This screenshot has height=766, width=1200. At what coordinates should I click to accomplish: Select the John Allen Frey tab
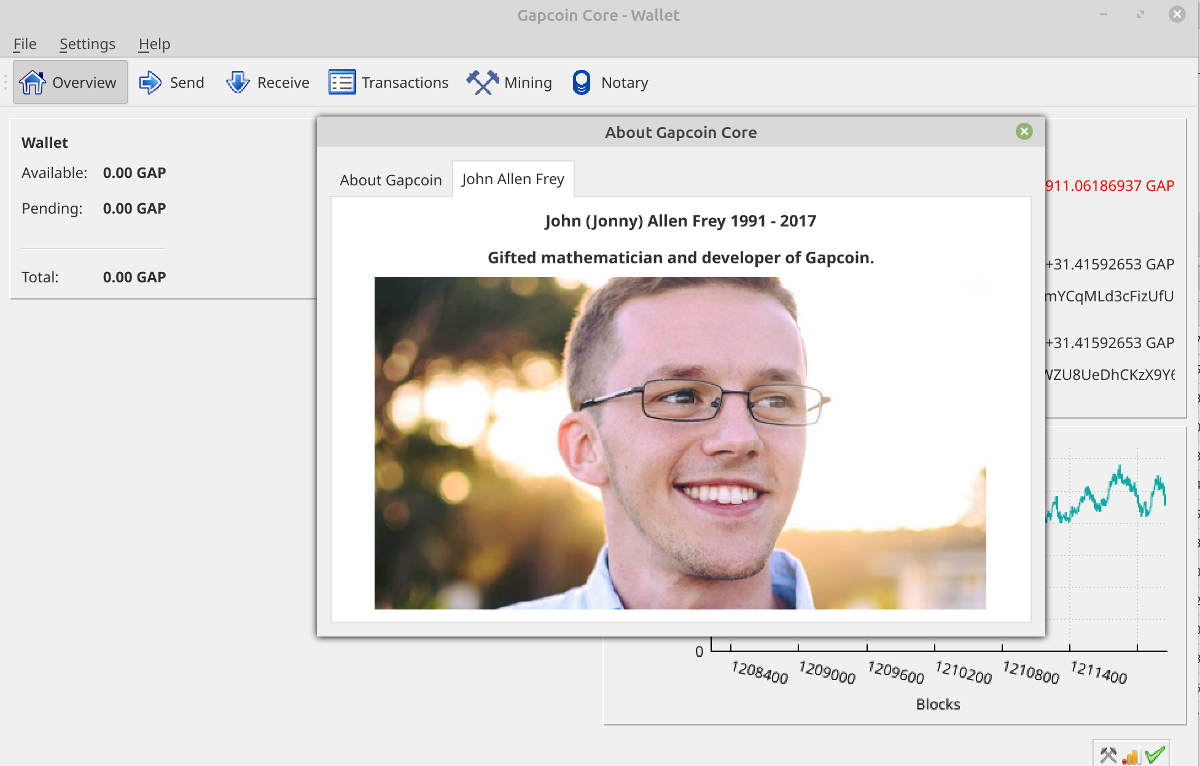[513, 179]
